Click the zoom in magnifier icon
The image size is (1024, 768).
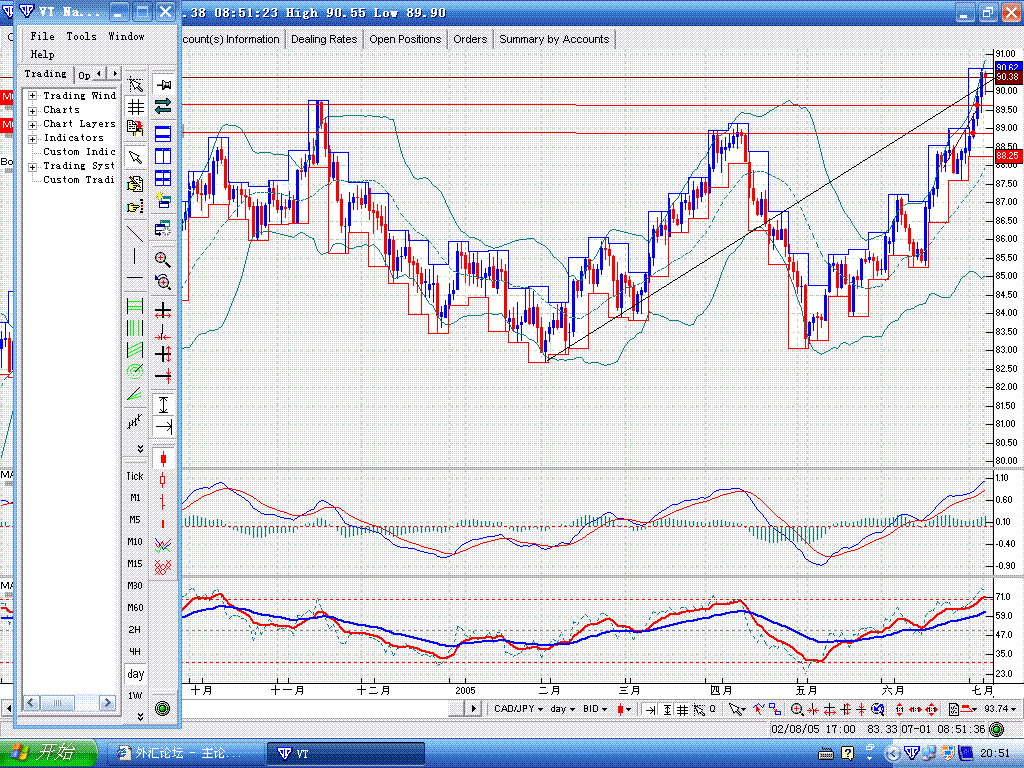(163, 259)
